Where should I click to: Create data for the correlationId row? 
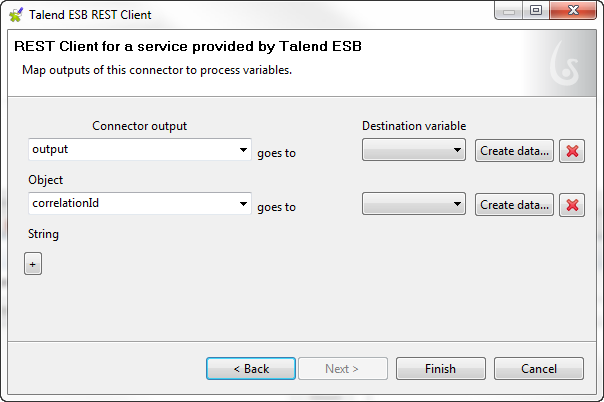pos(514,205)
